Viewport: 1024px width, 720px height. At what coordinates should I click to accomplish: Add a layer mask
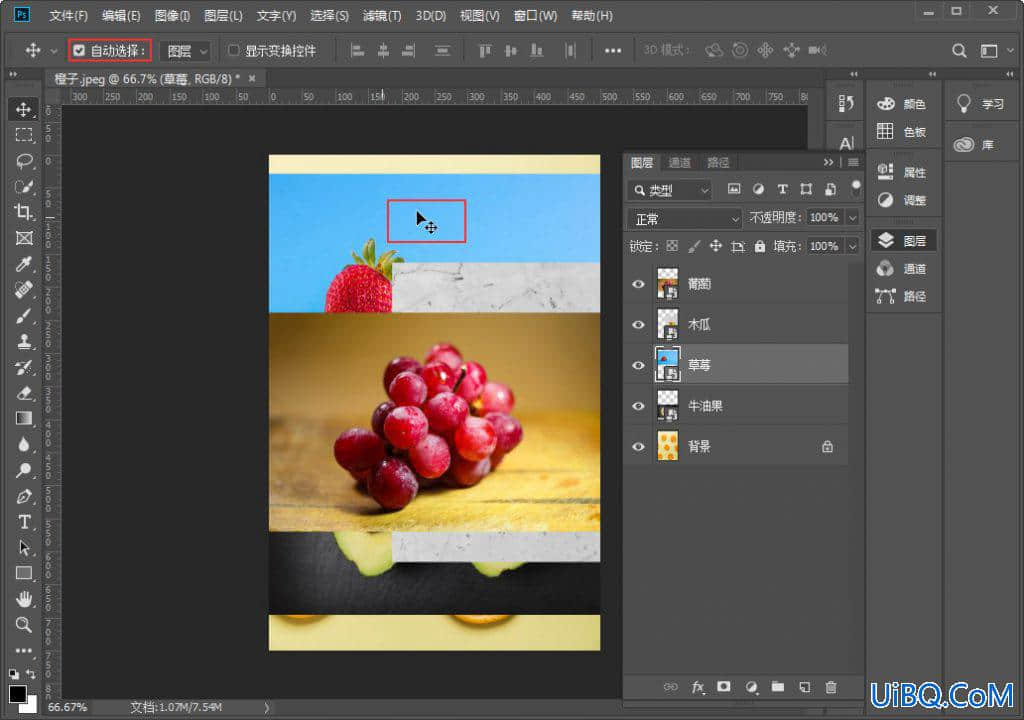(724, 687)
